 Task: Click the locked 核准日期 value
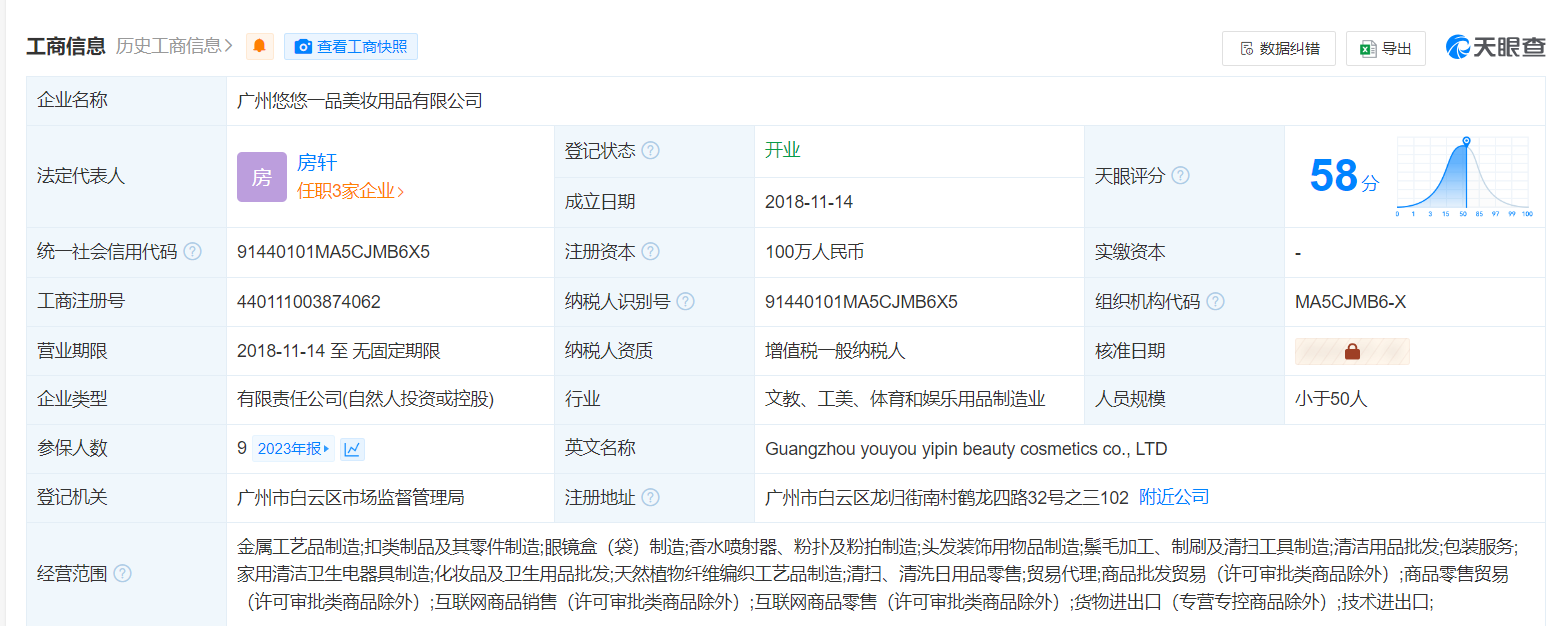(x=1352, y=351)
